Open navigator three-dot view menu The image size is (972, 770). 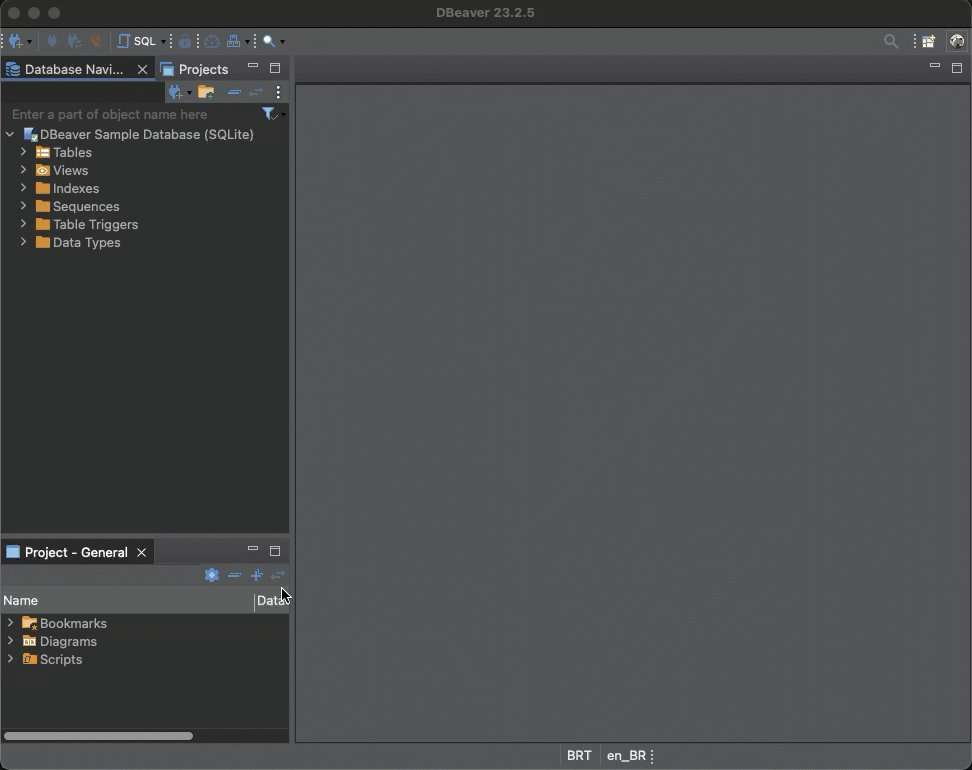point(278,92)
